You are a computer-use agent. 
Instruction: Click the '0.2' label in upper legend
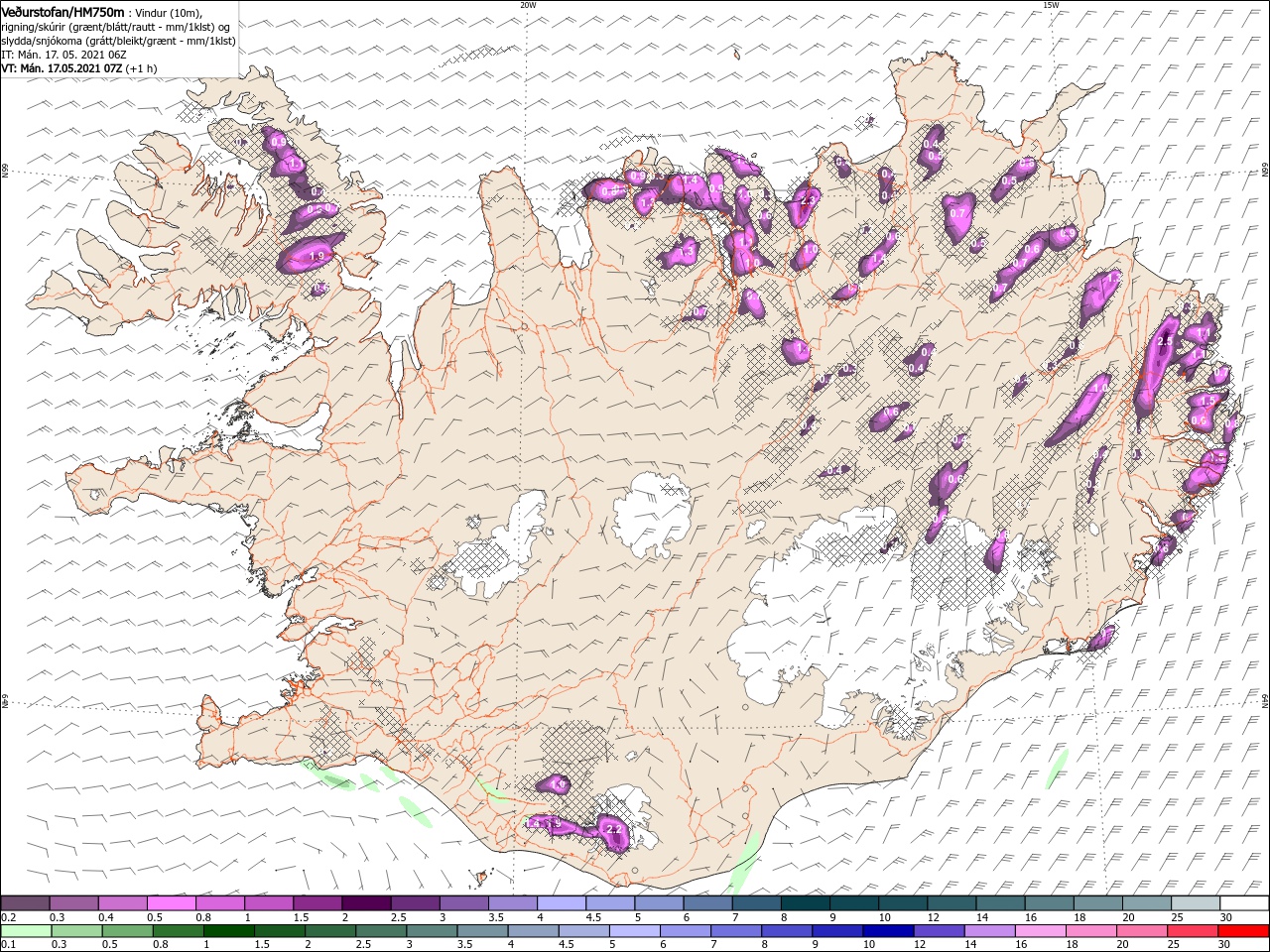coord(8,917)
